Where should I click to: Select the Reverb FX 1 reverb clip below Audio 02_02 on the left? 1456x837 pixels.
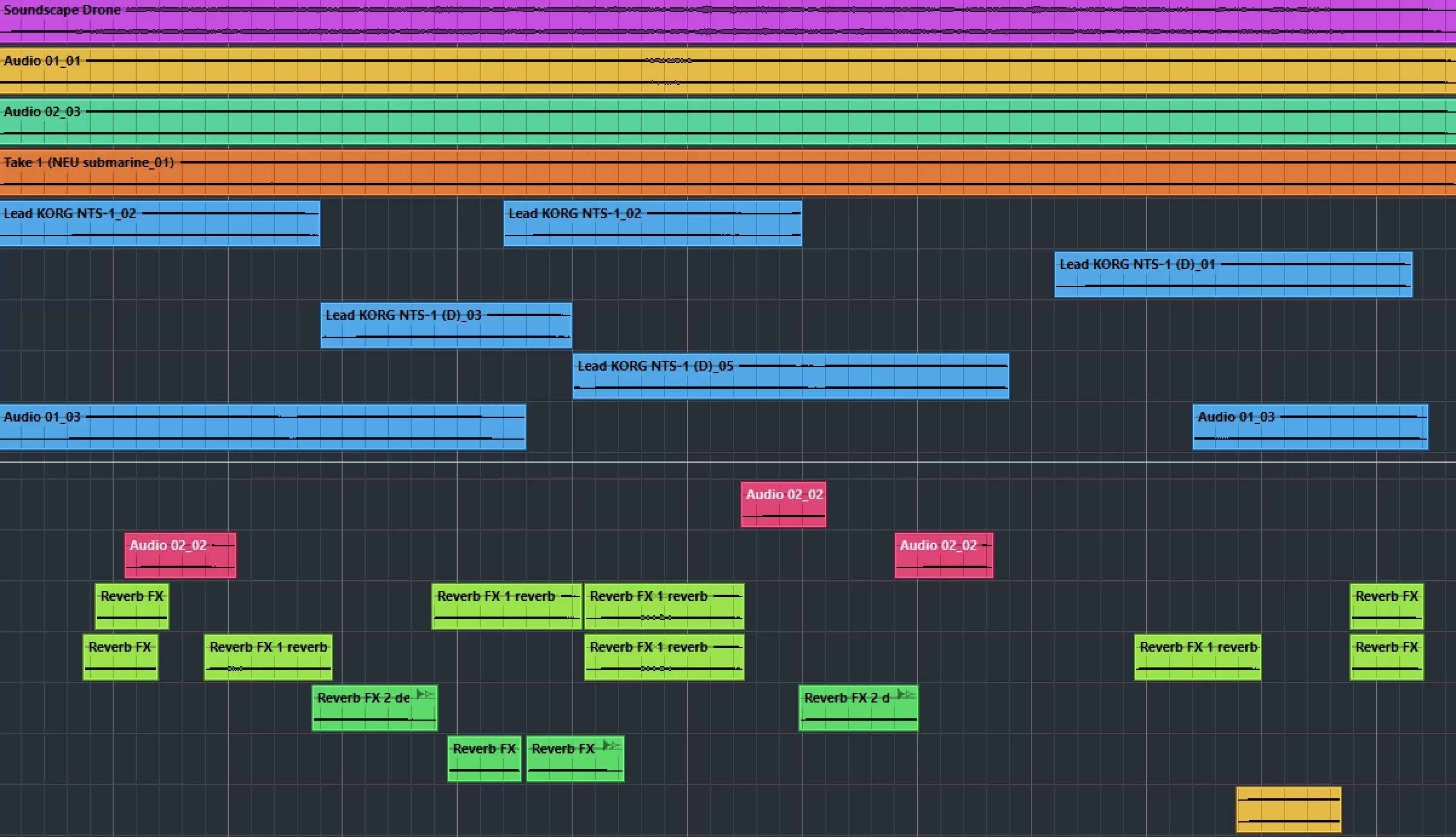[268, 658]
